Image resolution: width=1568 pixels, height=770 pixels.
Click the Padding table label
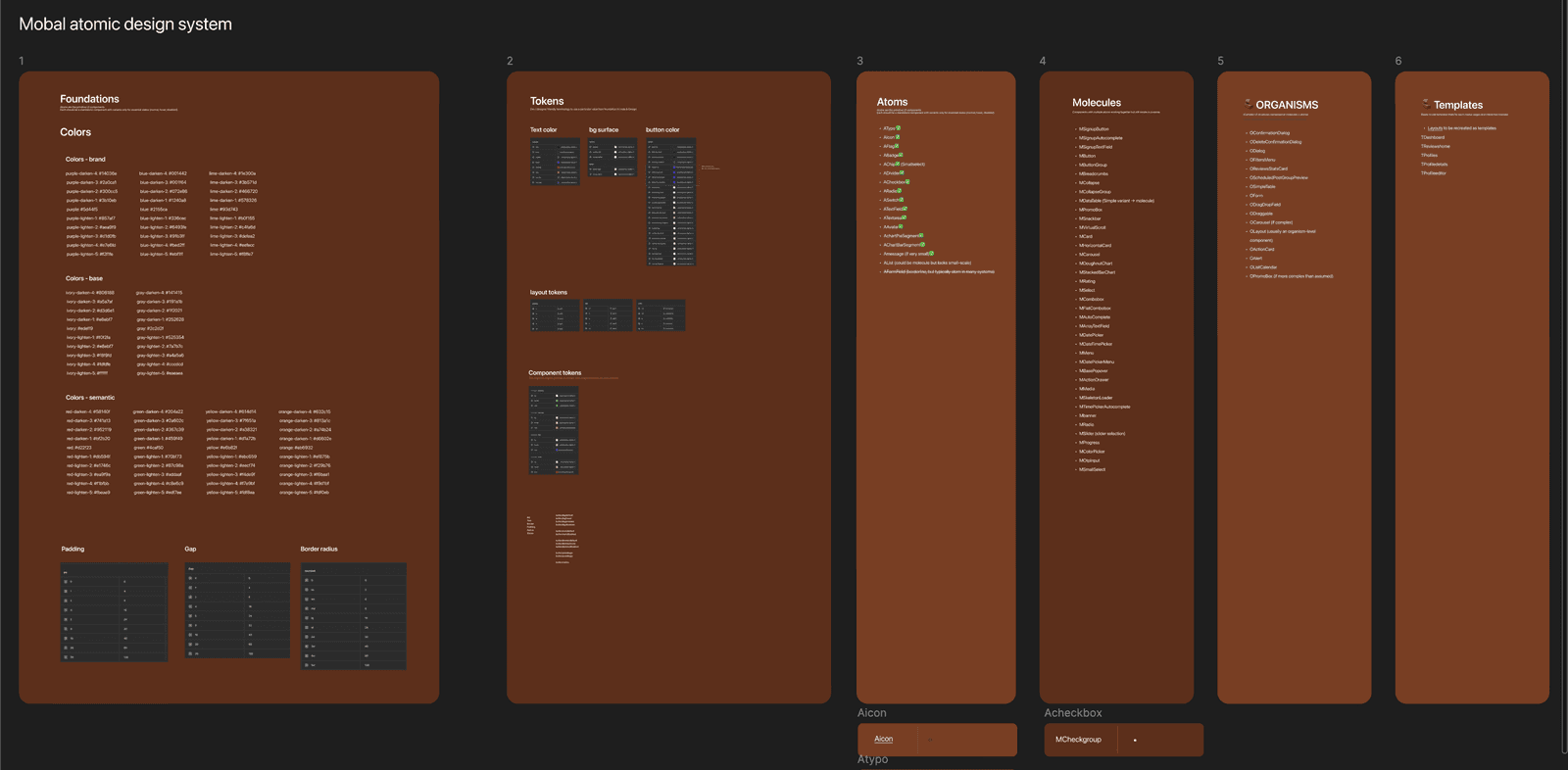point(73,549)
